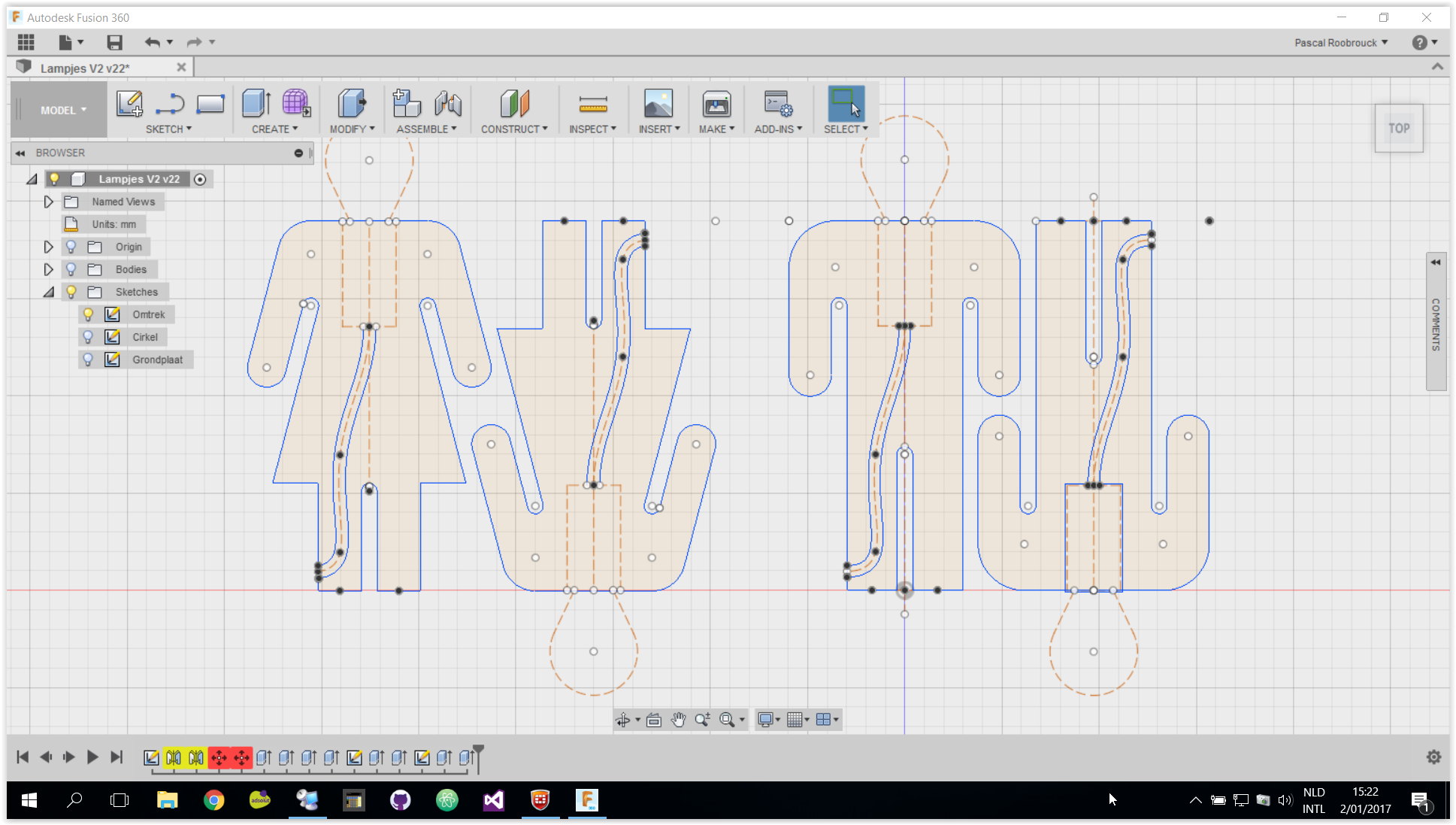Viewport: 1456px width, 825px height.
Task: Click the Orbit navigation icon
Action: [x=623, y=720]
